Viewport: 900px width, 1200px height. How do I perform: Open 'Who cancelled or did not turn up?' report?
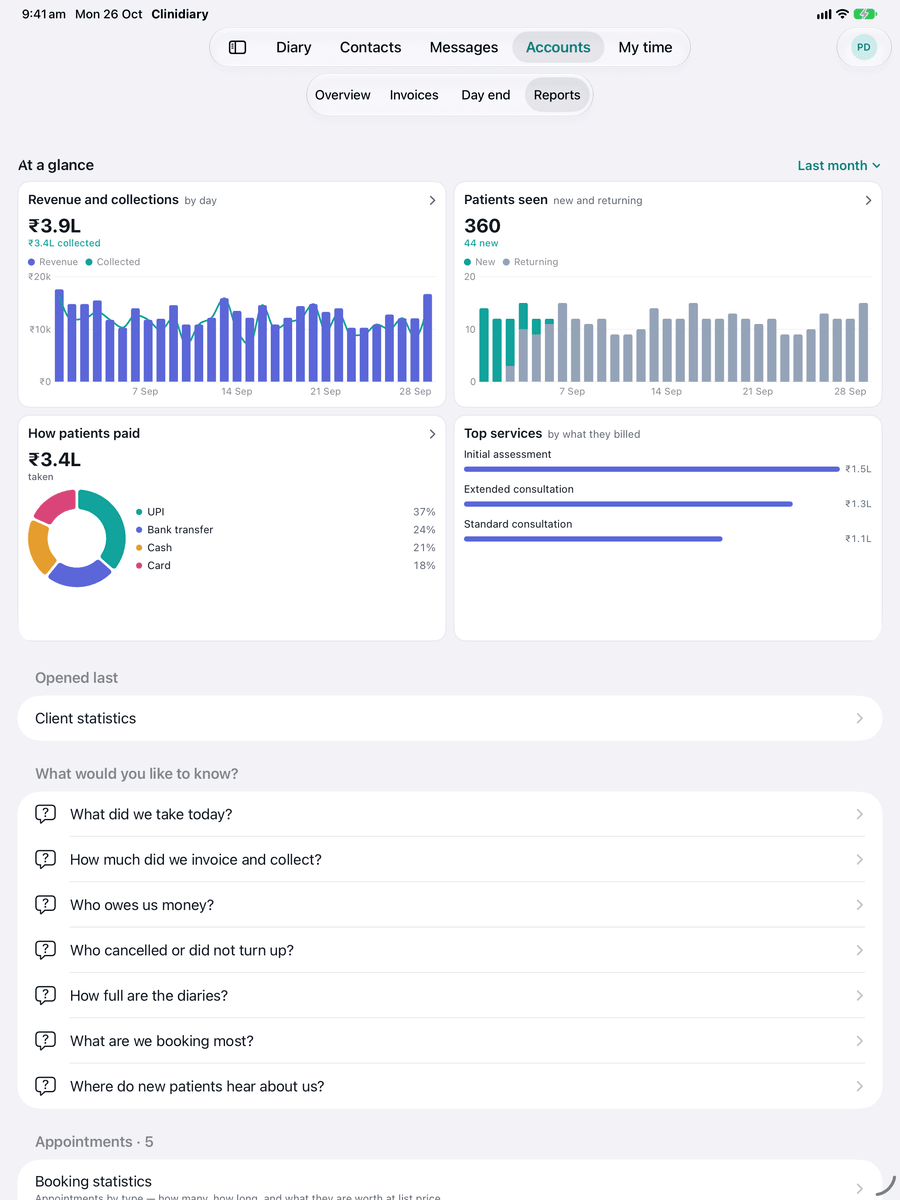click(450, 950)
